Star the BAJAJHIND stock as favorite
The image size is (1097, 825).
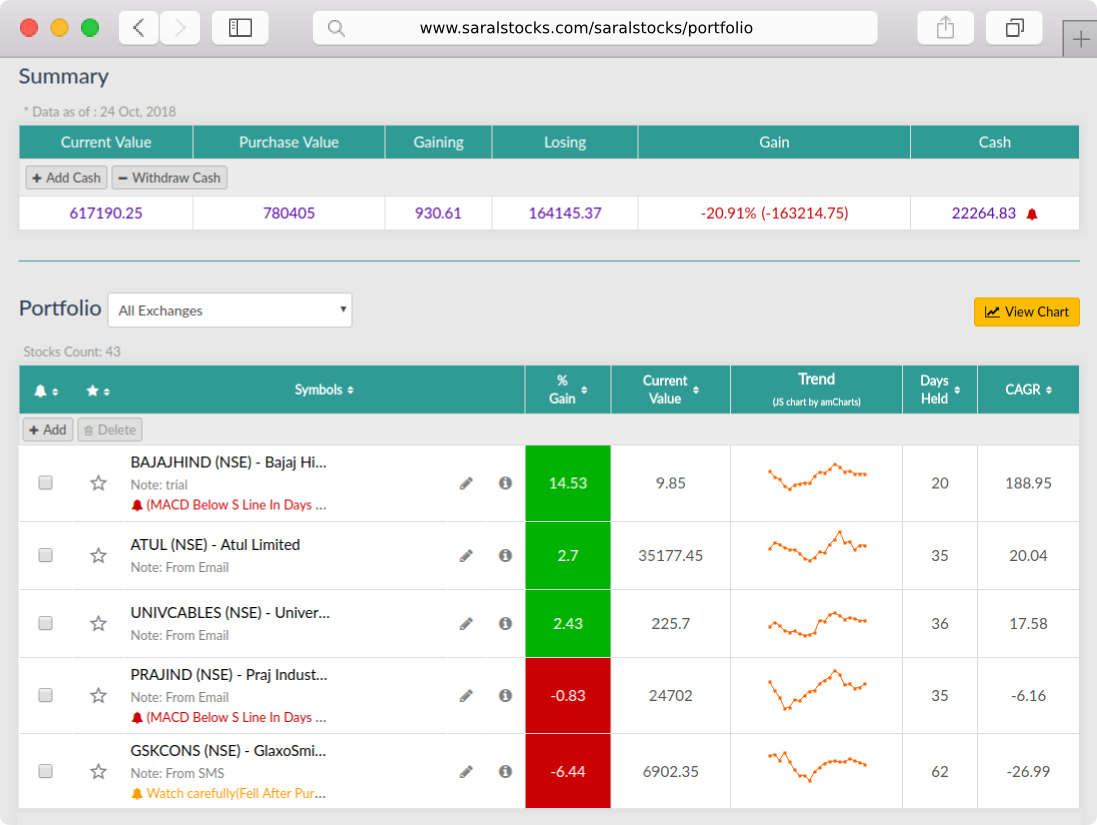point(99,483)
